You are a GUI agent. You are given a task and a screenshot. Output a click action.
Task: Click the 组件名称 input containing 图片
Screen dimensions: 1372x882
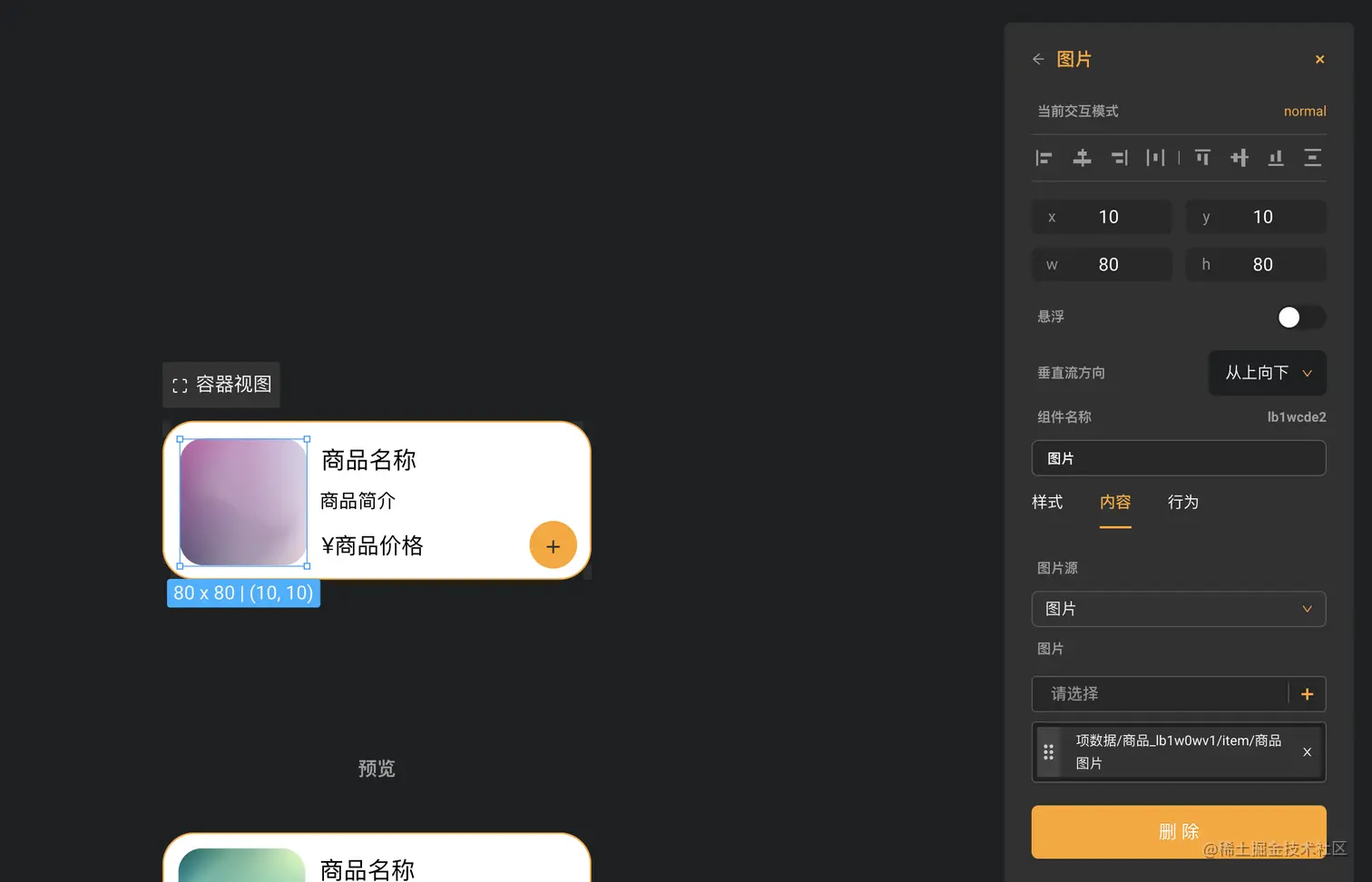(x=1179, y=458)
